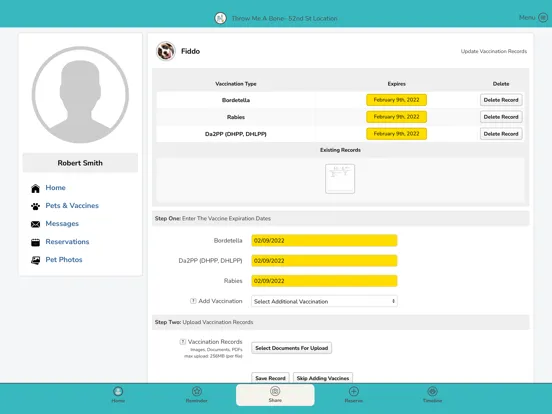Tap the Timeline icon in bottom bar
This screenshot has width=552, height=414.
[x=432, y=391]
